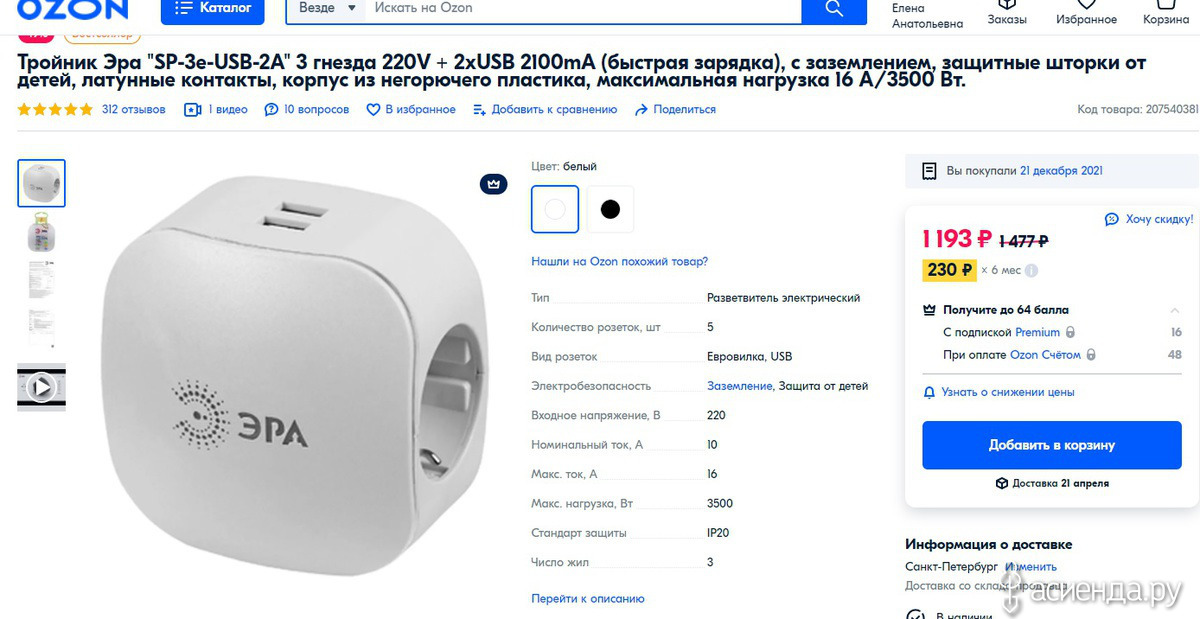Click the Поделиться share arrow

(x=641, y=110)
